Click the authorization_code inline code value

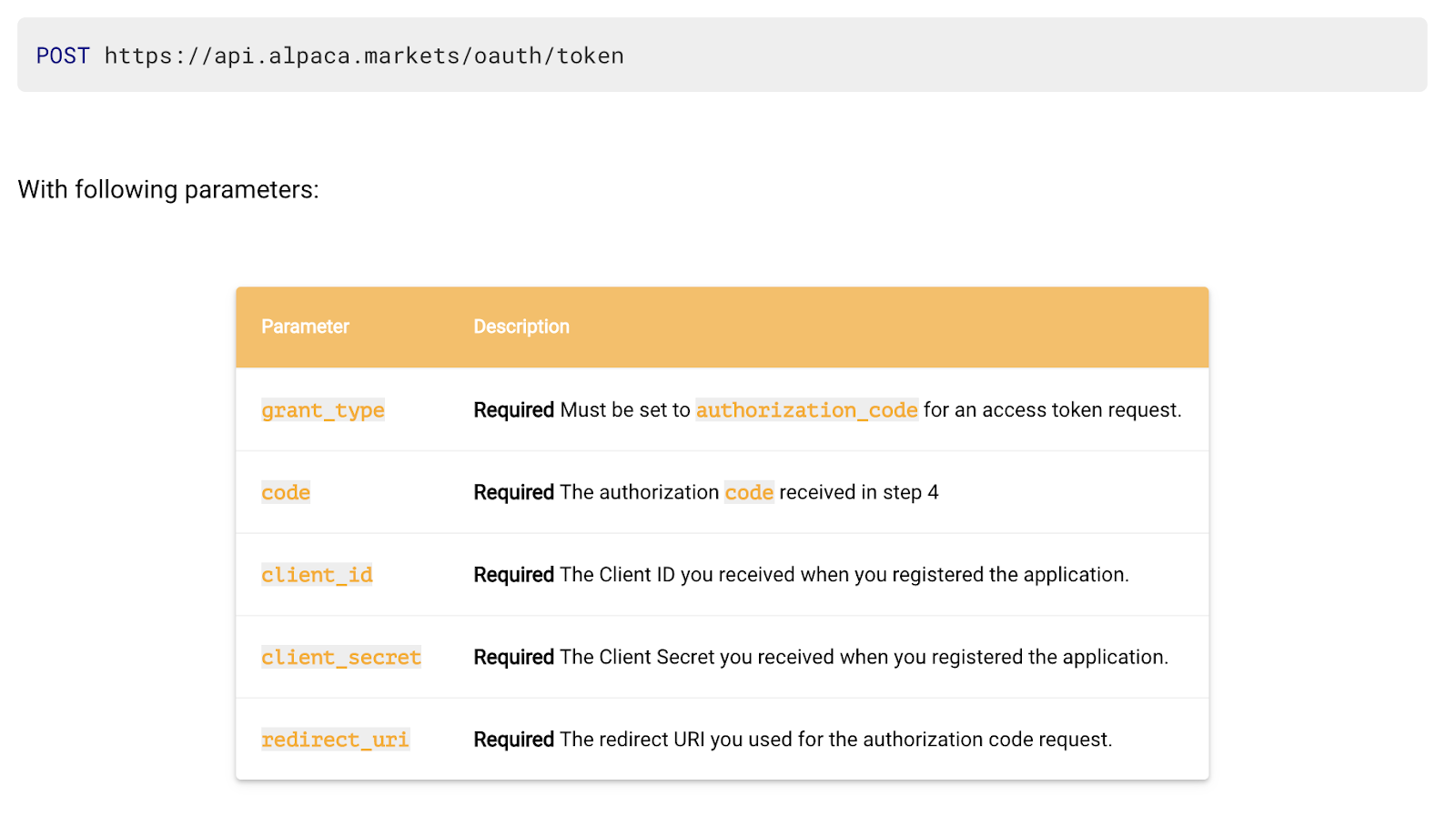pyautogui.click(x=807, y=410)
